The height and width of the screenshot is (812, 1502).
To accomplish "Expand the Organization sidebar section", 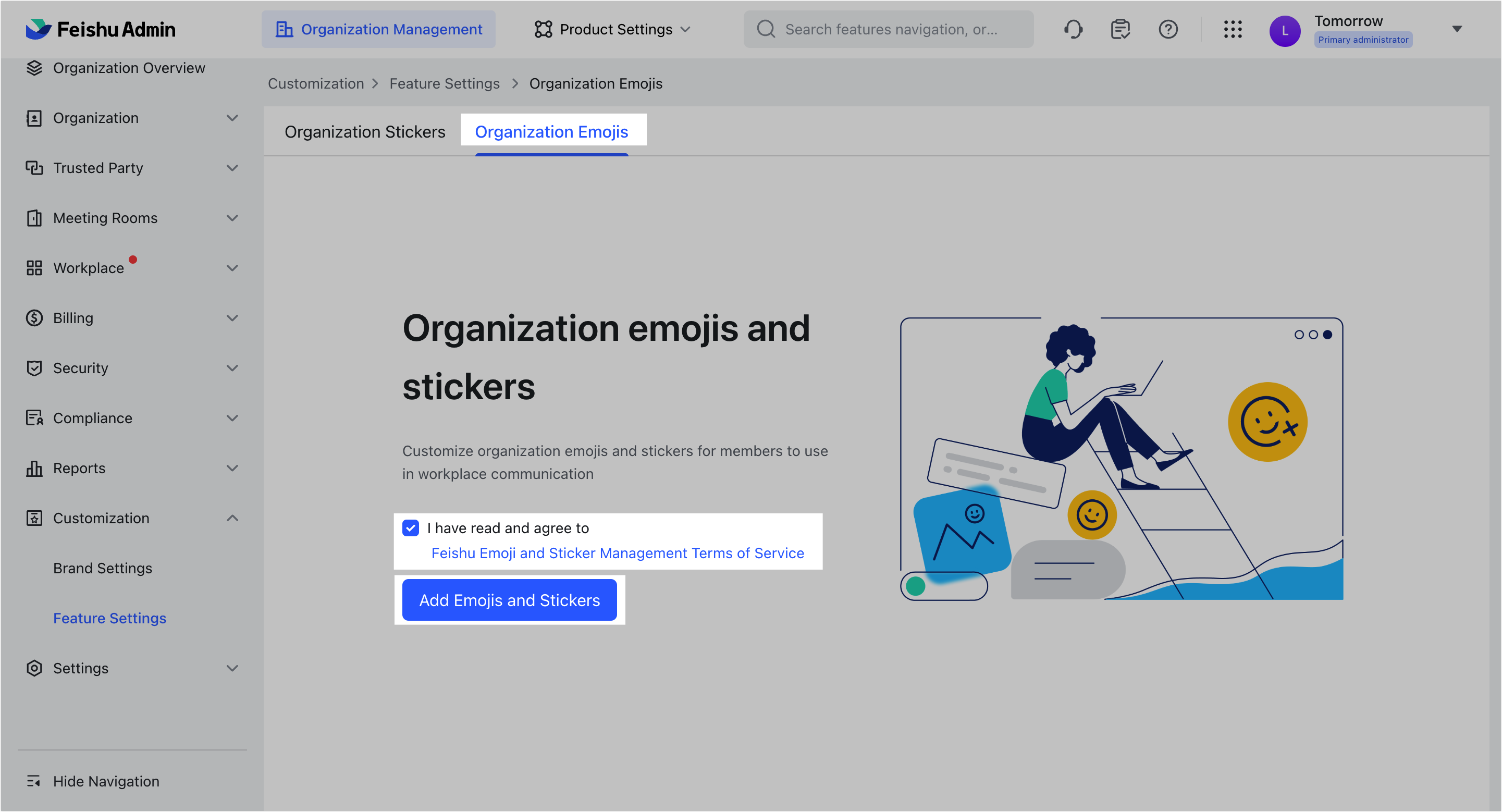I will 232,118.
